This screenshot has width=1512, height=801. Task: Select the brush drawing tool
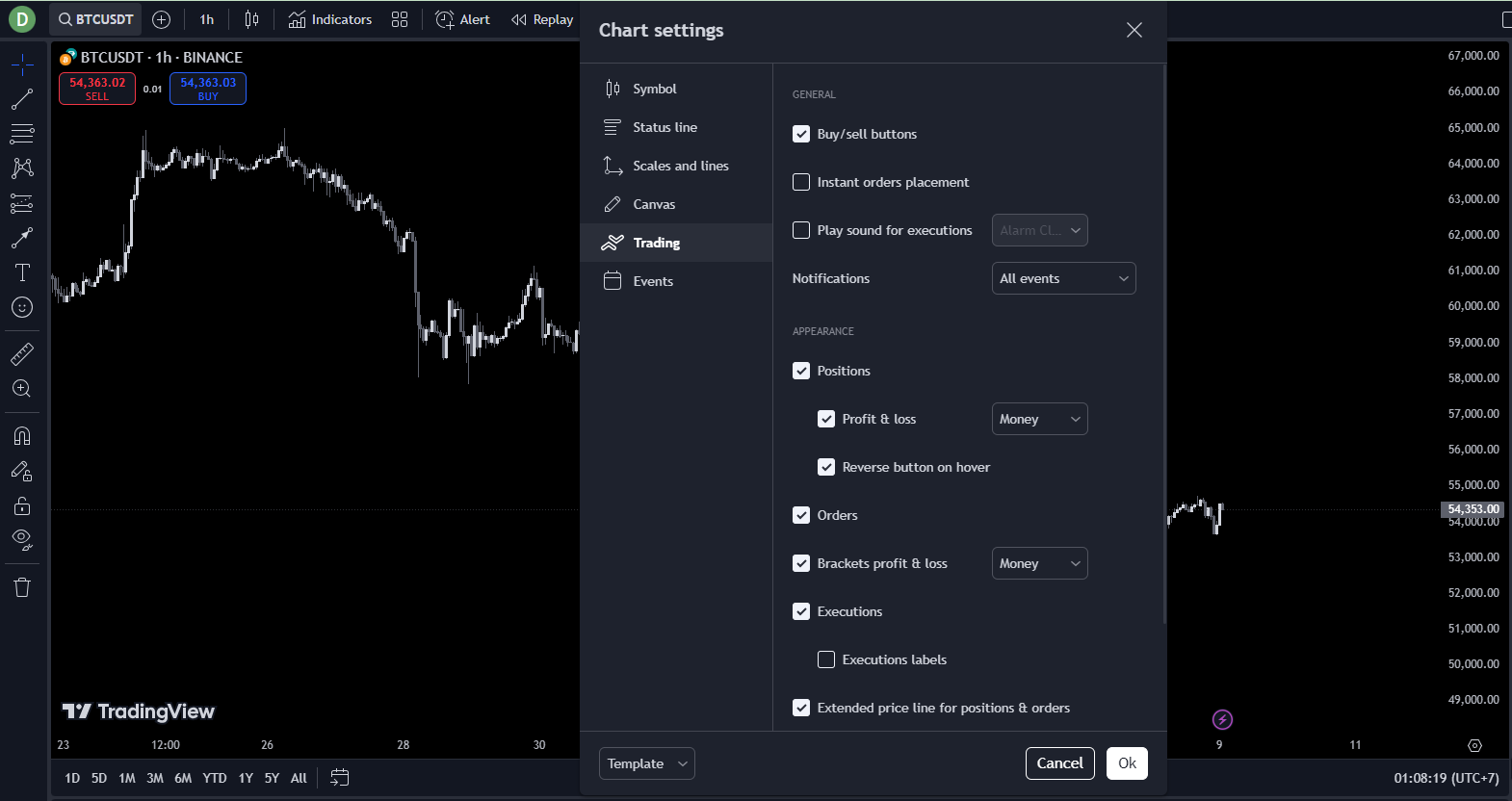pos(22,238)
